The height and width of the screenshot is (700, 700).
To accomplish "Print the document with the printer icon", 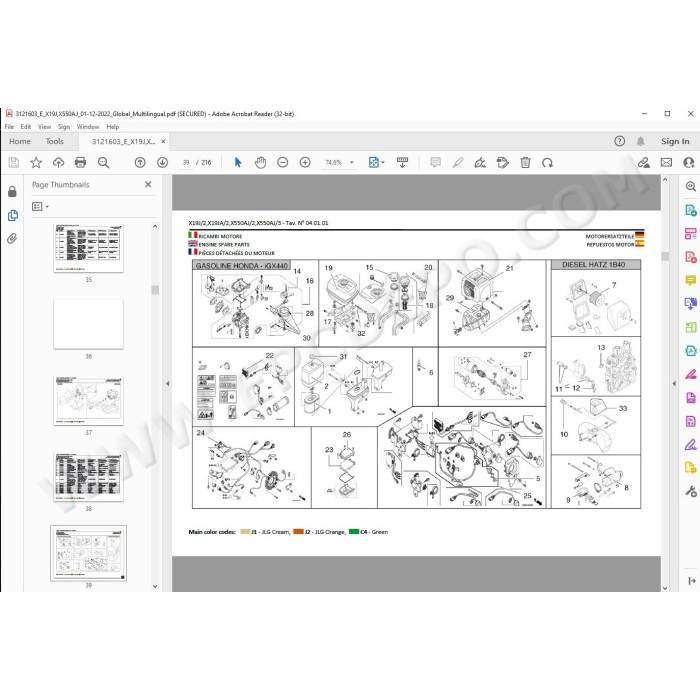I will pyautogui.click(x=80, y=162).
